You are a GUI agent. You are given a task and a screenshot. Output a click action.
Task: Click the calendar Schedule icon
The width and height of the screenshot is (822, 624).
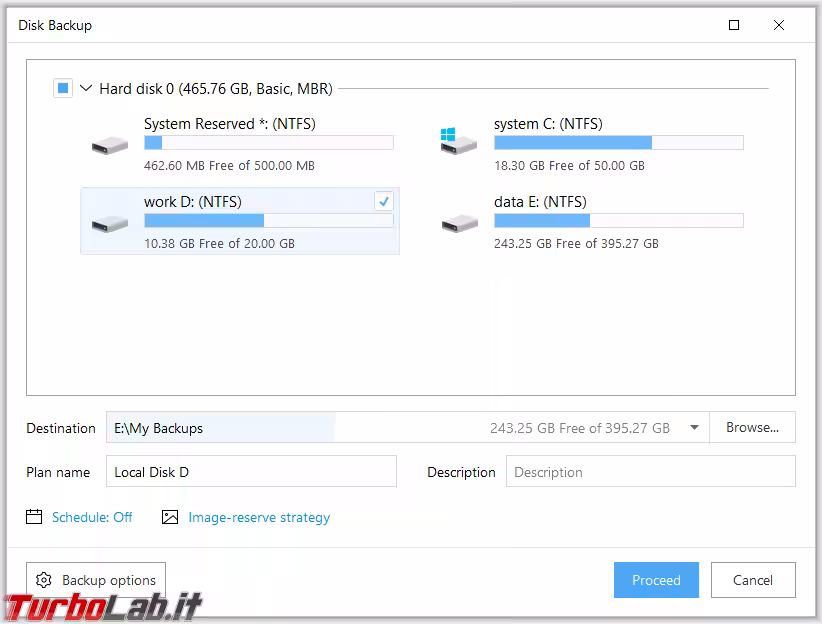(35, 517)
